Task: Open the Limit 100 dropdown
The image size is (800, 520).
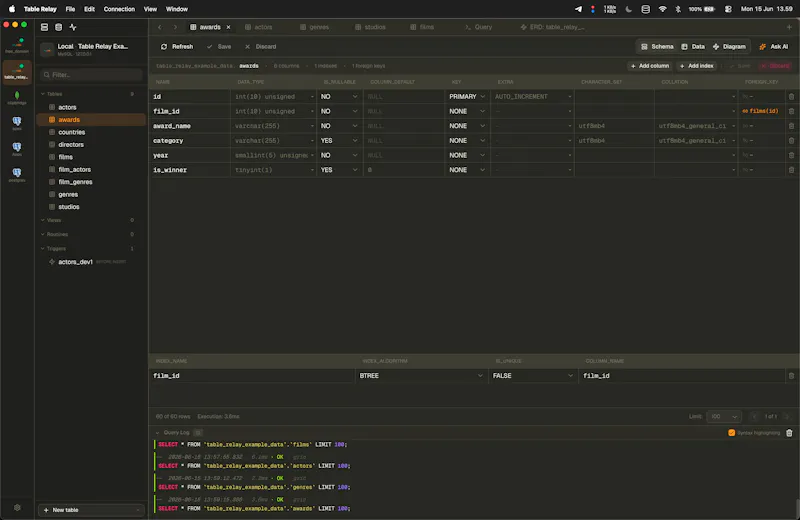Action: (x=724, y=416)
